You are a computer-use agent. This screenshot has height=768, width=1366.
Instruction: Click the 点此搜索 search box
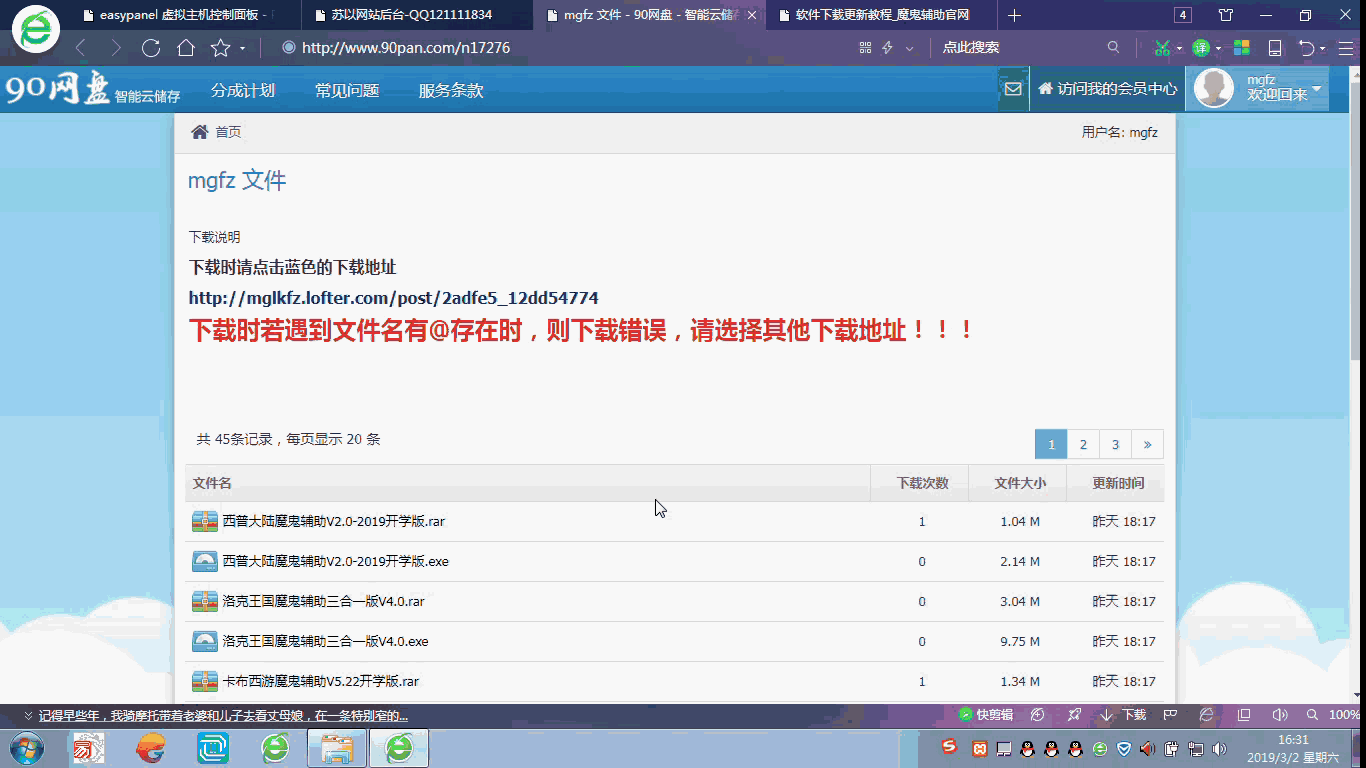pyautogui.click(x=1020, y=48)
